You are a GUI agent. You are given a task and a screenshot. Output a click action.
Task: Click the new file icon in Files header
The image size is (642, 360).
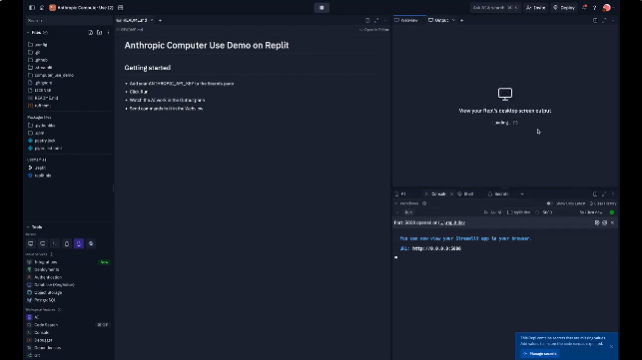(90, 32)
